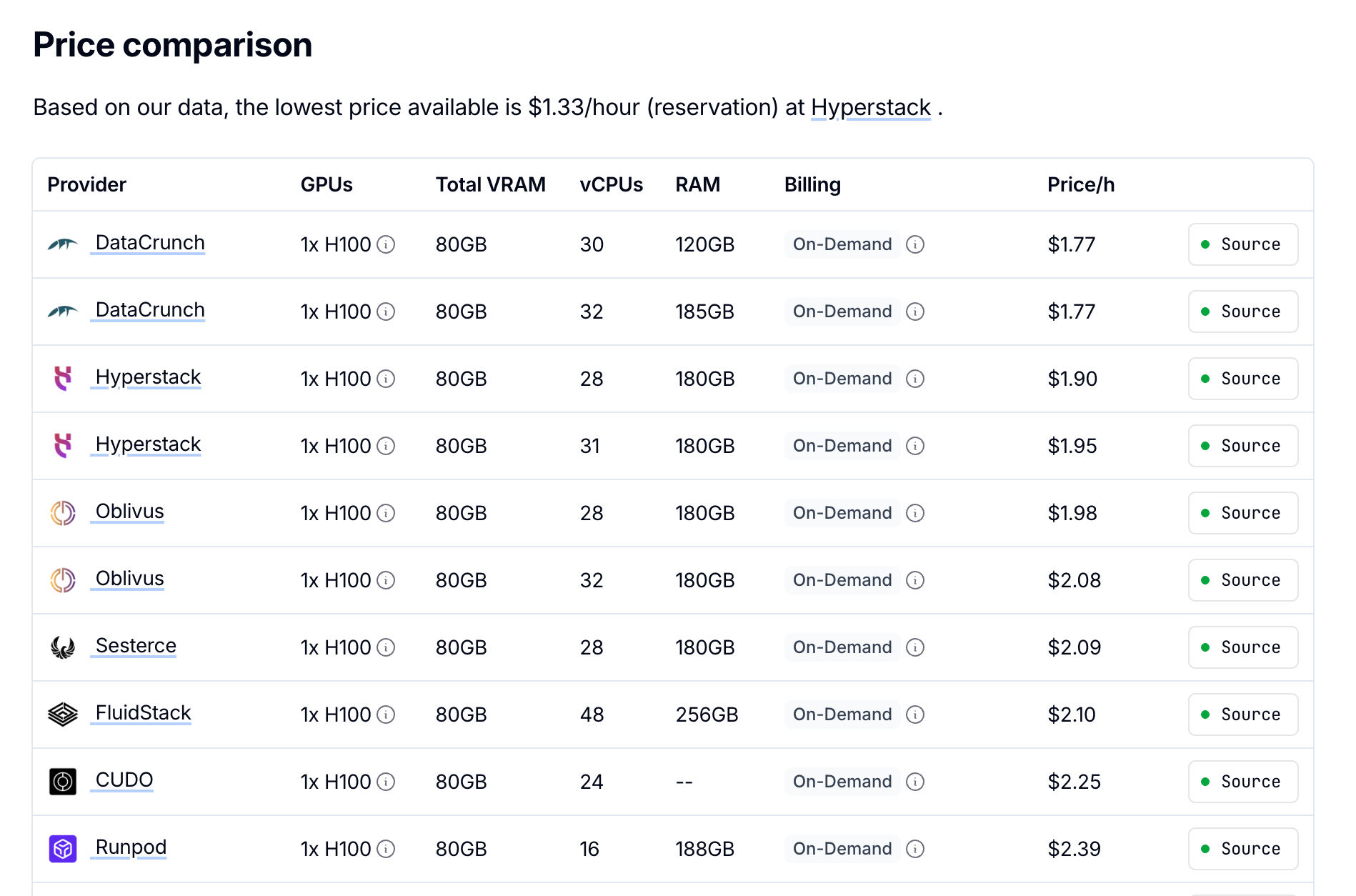Click the green status dot in CUDO's Source button
This screenshot has width=1356, height=896.
click(1206, 781)
